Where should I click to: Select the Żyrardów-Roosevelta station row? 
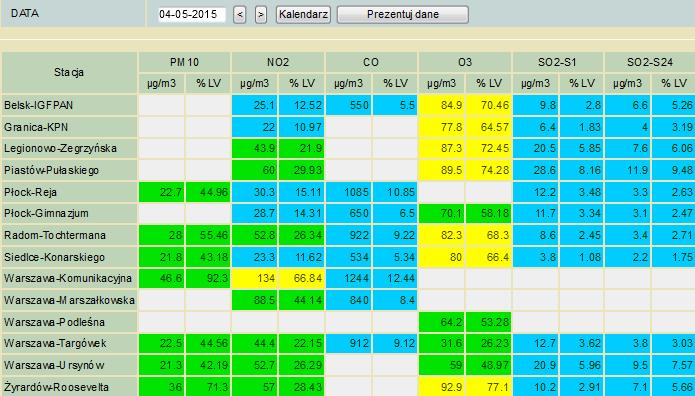point(348,387)
